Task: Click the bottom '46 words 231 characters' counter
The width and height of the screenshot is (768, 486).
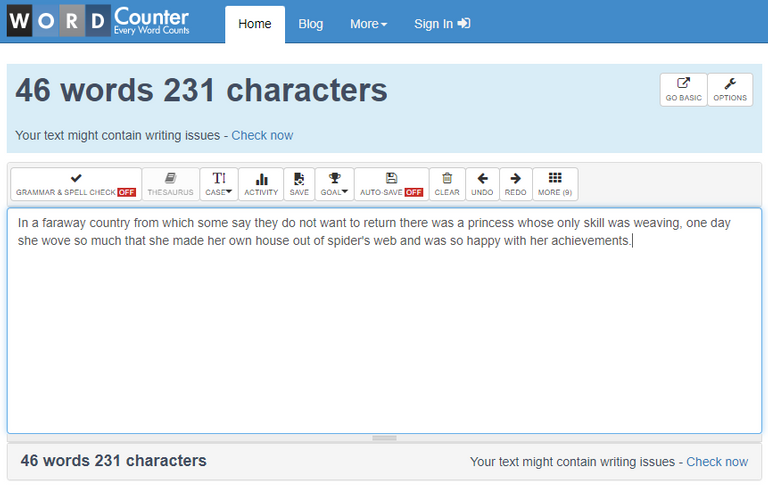Action: click(114, 461)
